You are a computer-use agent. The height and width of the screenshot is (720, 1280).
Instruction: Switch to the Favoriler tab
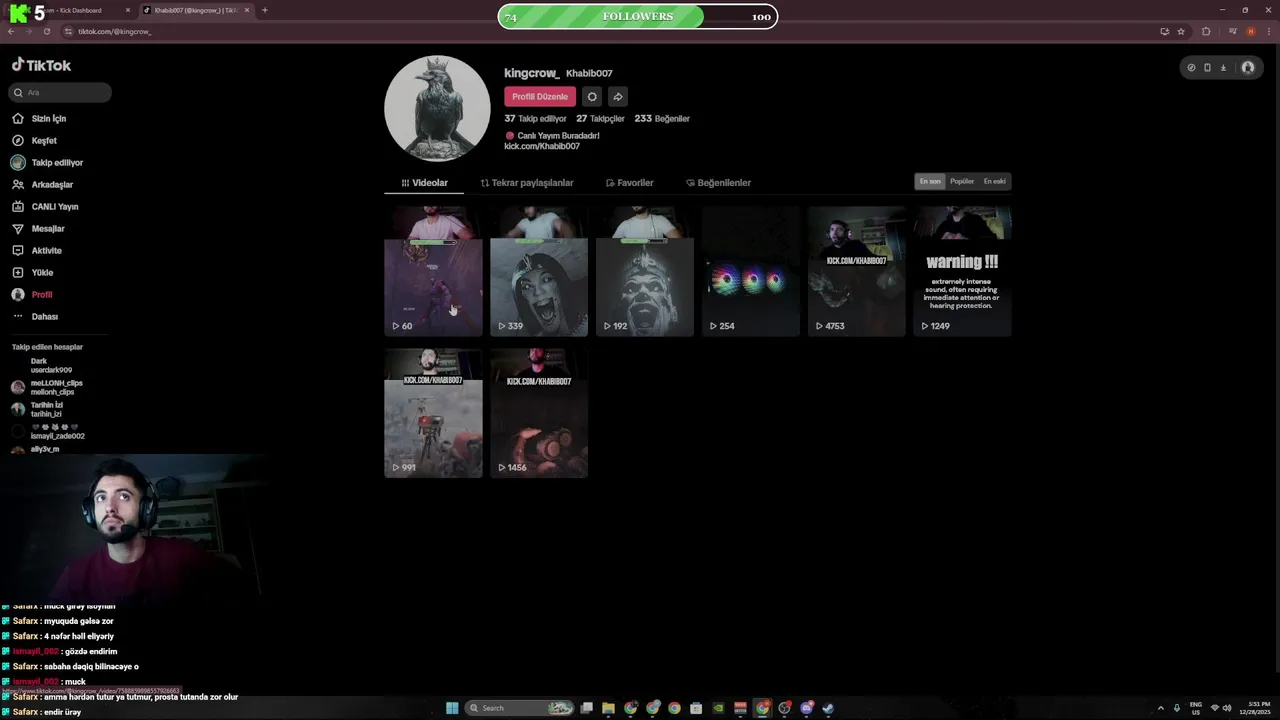click(x=629, y=183)
